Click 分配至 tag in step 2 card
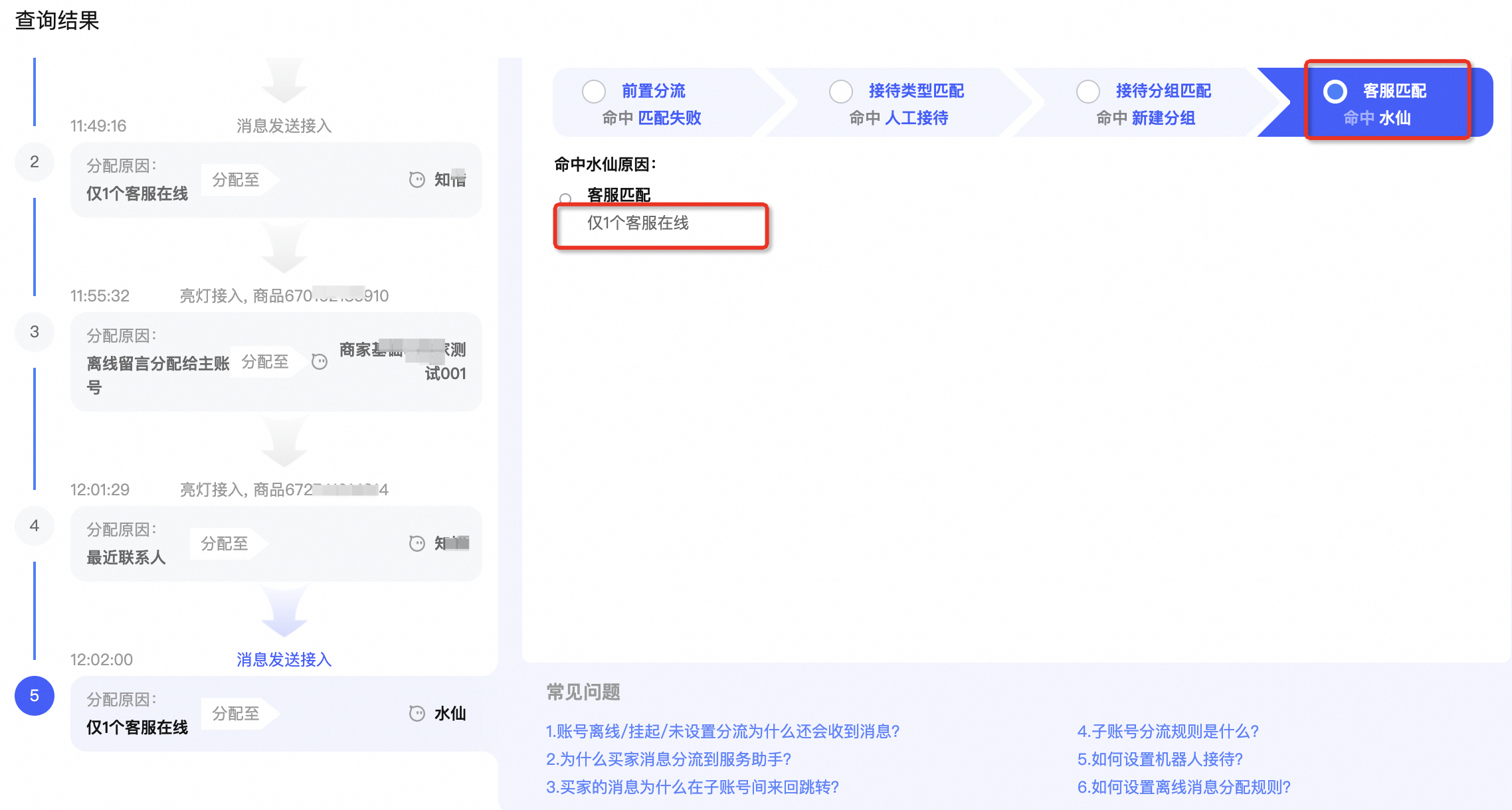The image size is (1512, 810). pos(239,180)
